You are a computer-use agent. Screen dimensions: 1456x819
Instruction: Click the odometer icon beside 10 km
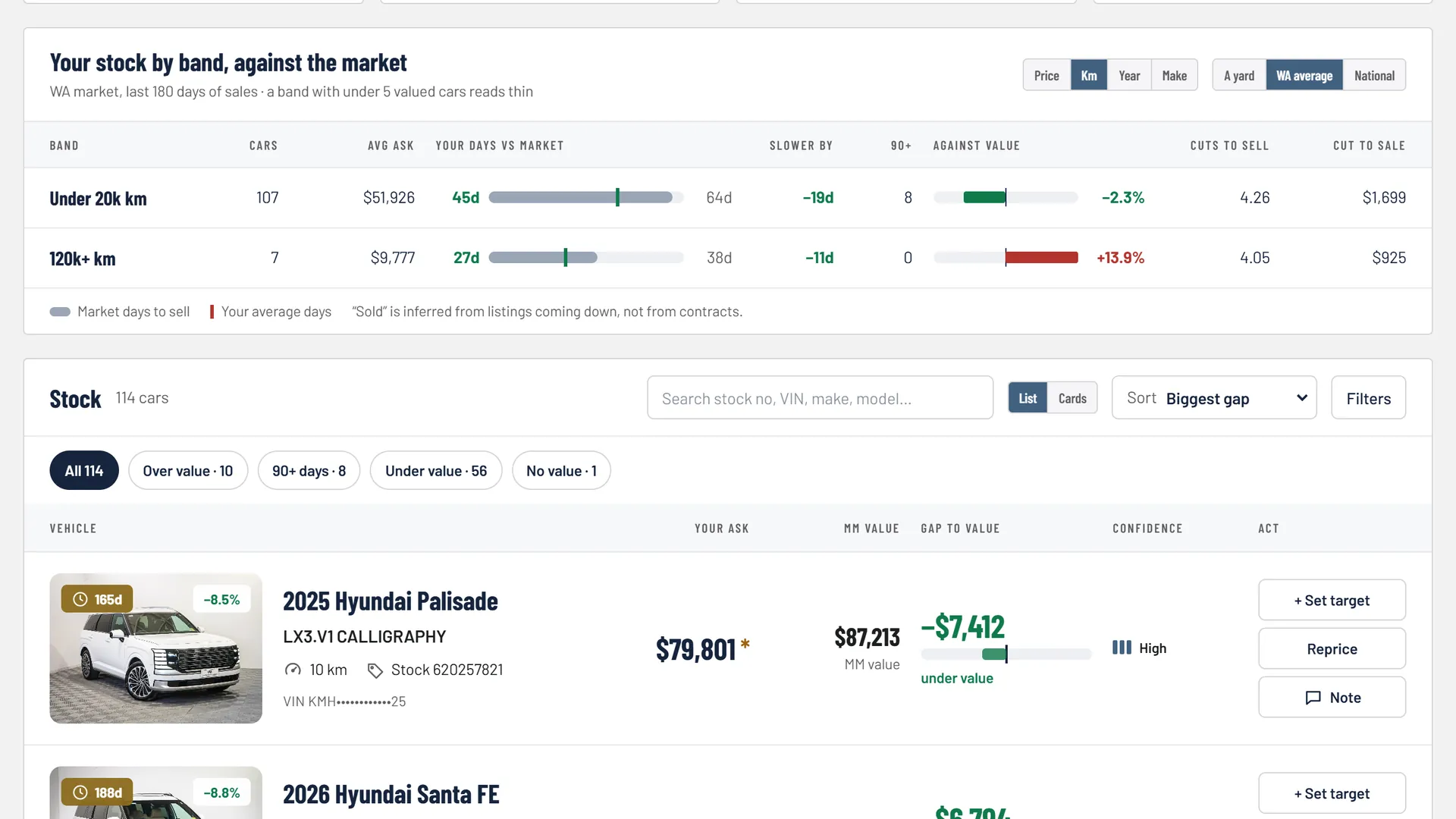coord(293,670)
